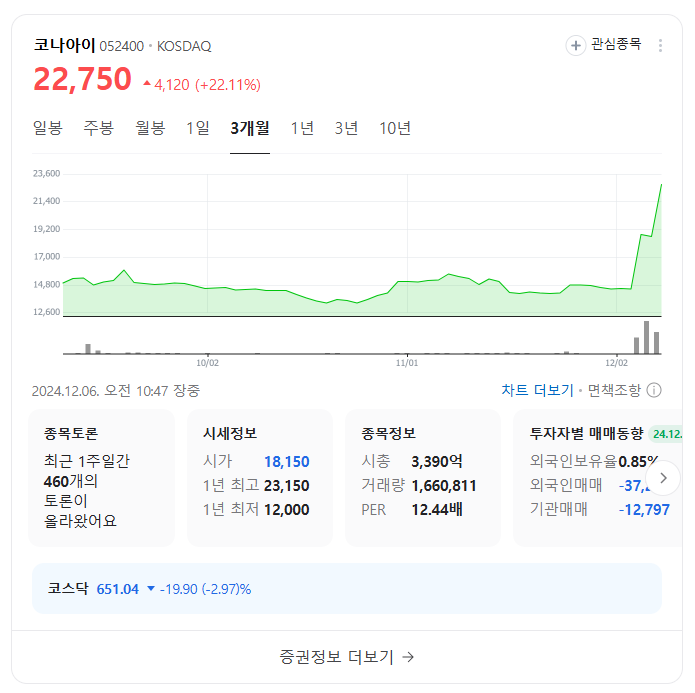Click the 관심종목 label

pyautogui.click(x=616, y=44)
